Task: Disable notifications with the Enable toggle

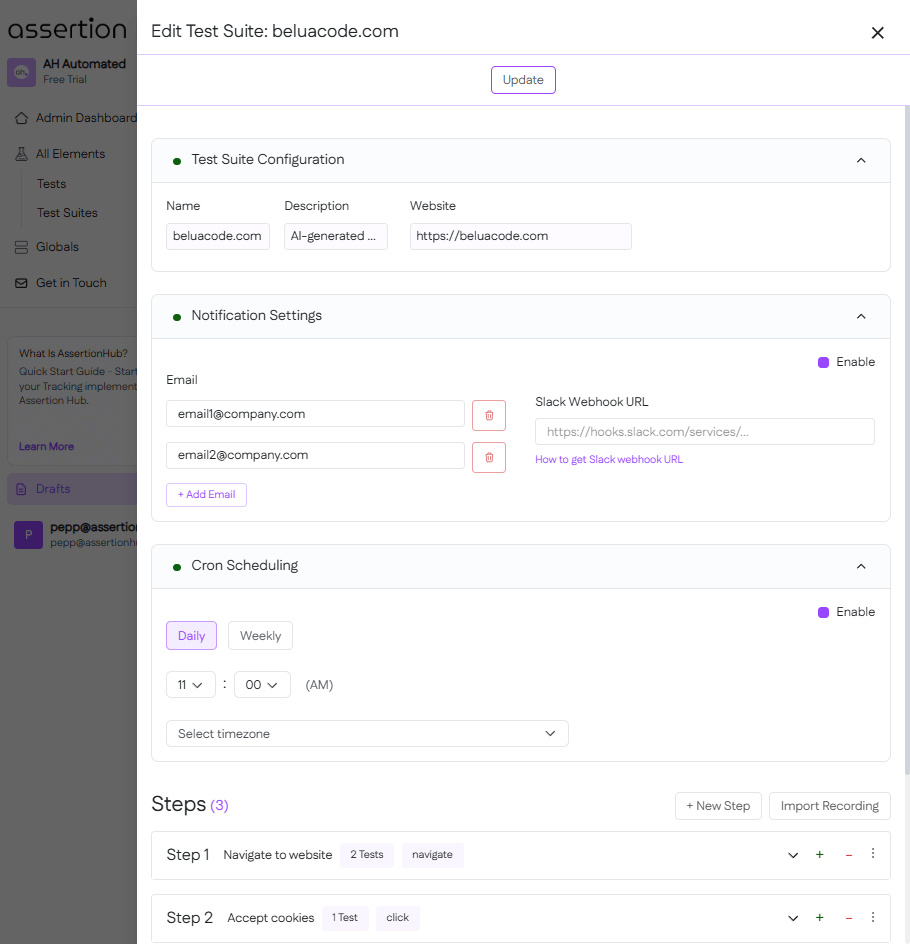Action: pos(824,362)
